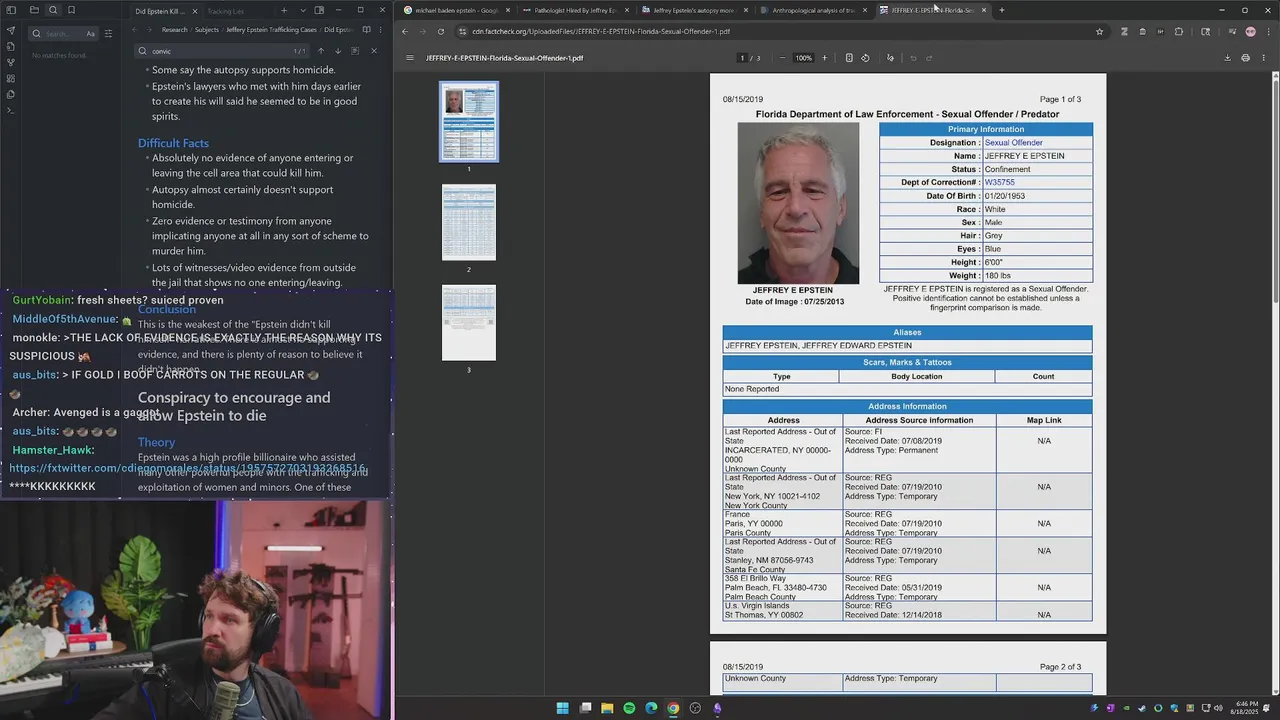Open Twitter link in Hamster_Hawk chat message

pyautogui.click(x=187, y=469)
